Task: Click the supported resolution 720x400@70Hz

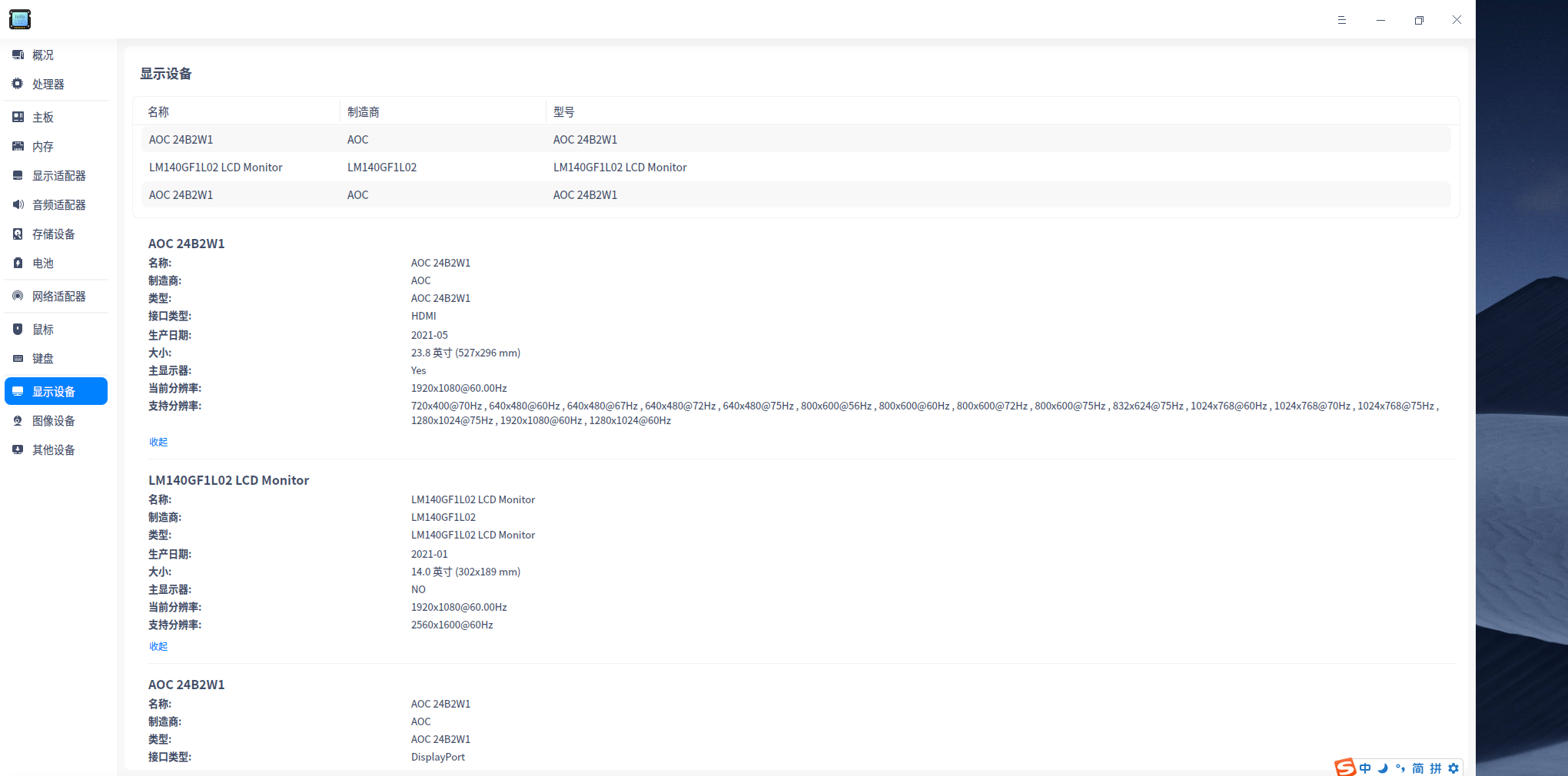Action: coord(447,406)
